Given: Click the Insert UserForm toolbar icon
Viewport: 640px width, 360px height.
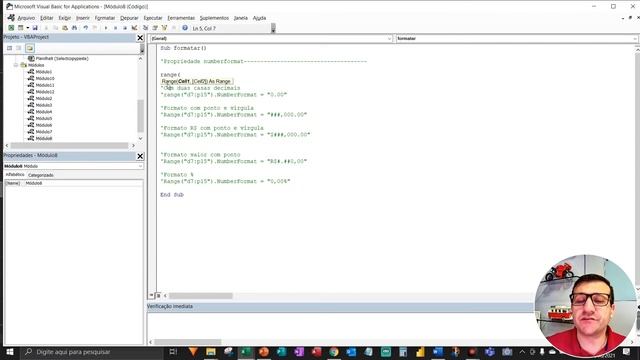Looking at the screenshot, I should [x=20, y=28].
